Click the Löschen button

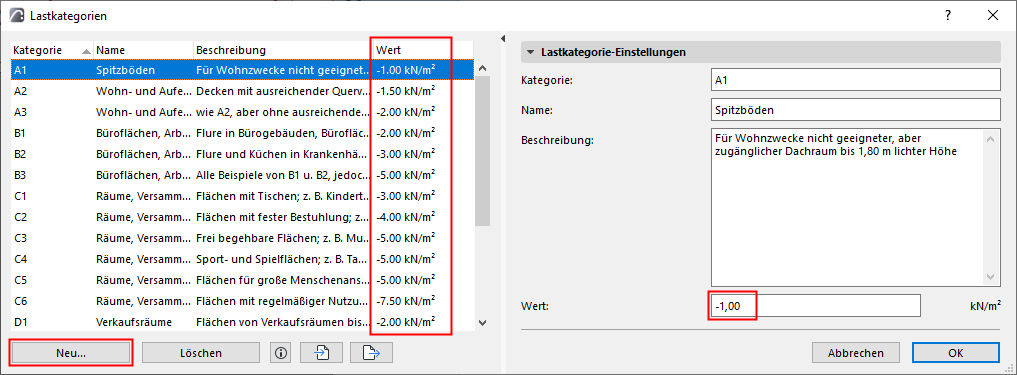pos(201,353)
